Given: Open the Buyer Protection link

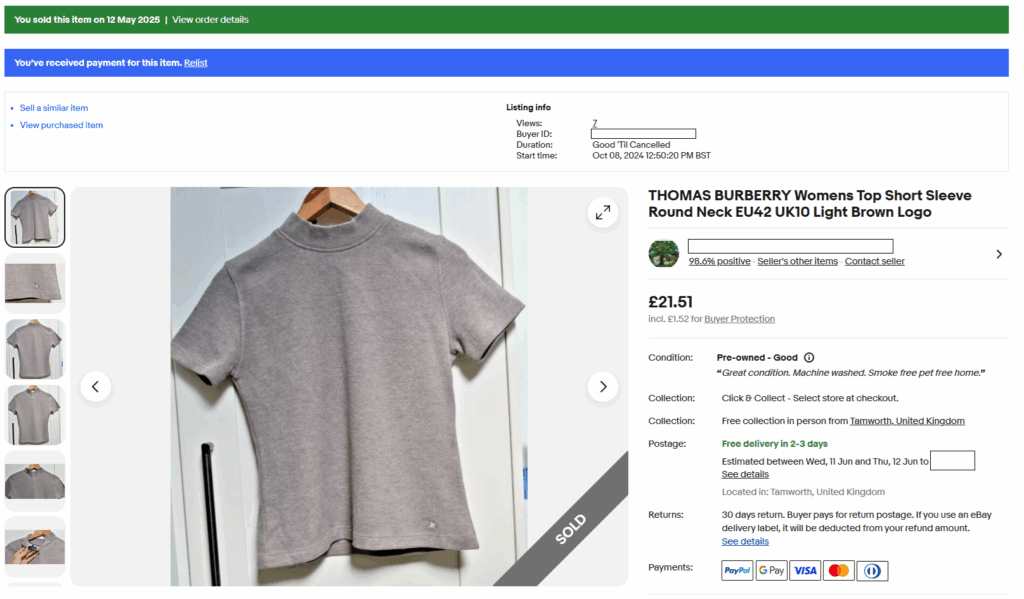Looking at the screenshot, I should [x=739, y=319].
